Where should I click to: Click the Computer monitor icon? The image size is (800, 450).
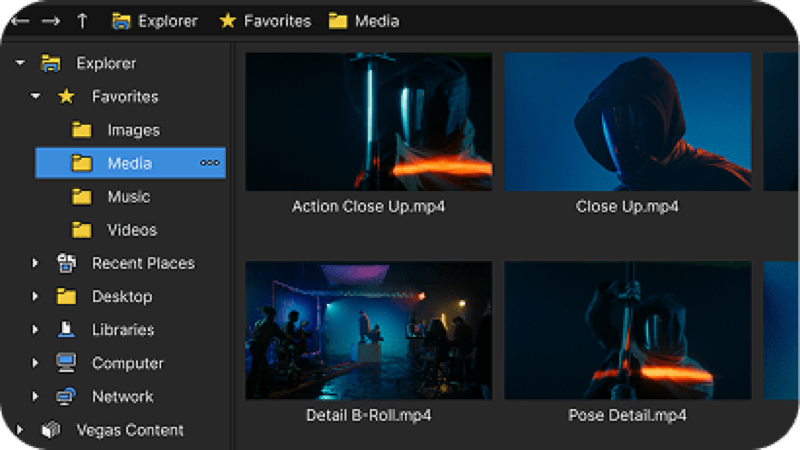tap(66, 363)
